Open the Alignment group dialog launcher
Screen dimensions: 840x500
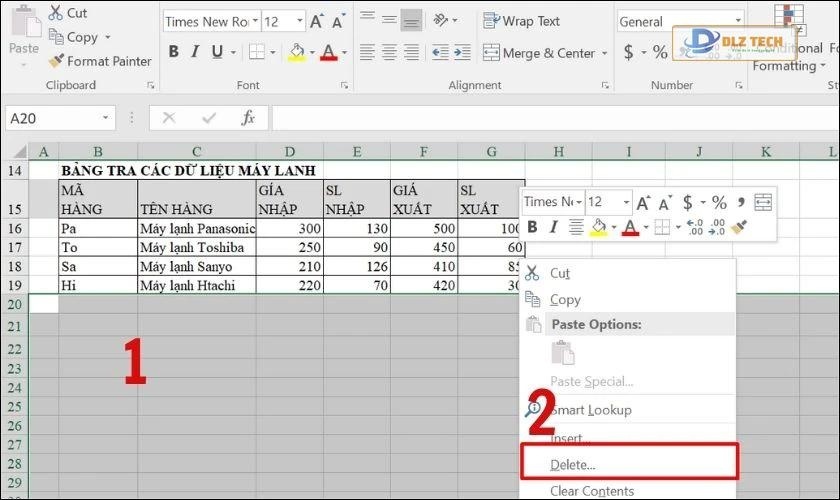pos(605,85)
